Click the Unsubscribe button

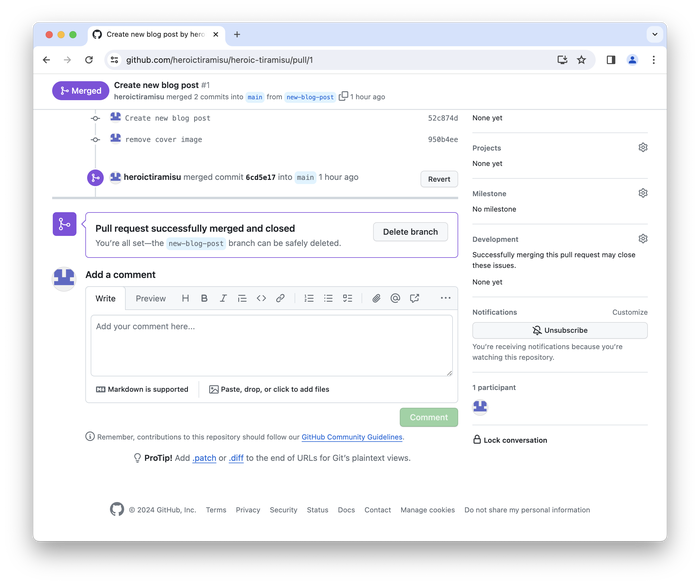[x=560, y=330]
